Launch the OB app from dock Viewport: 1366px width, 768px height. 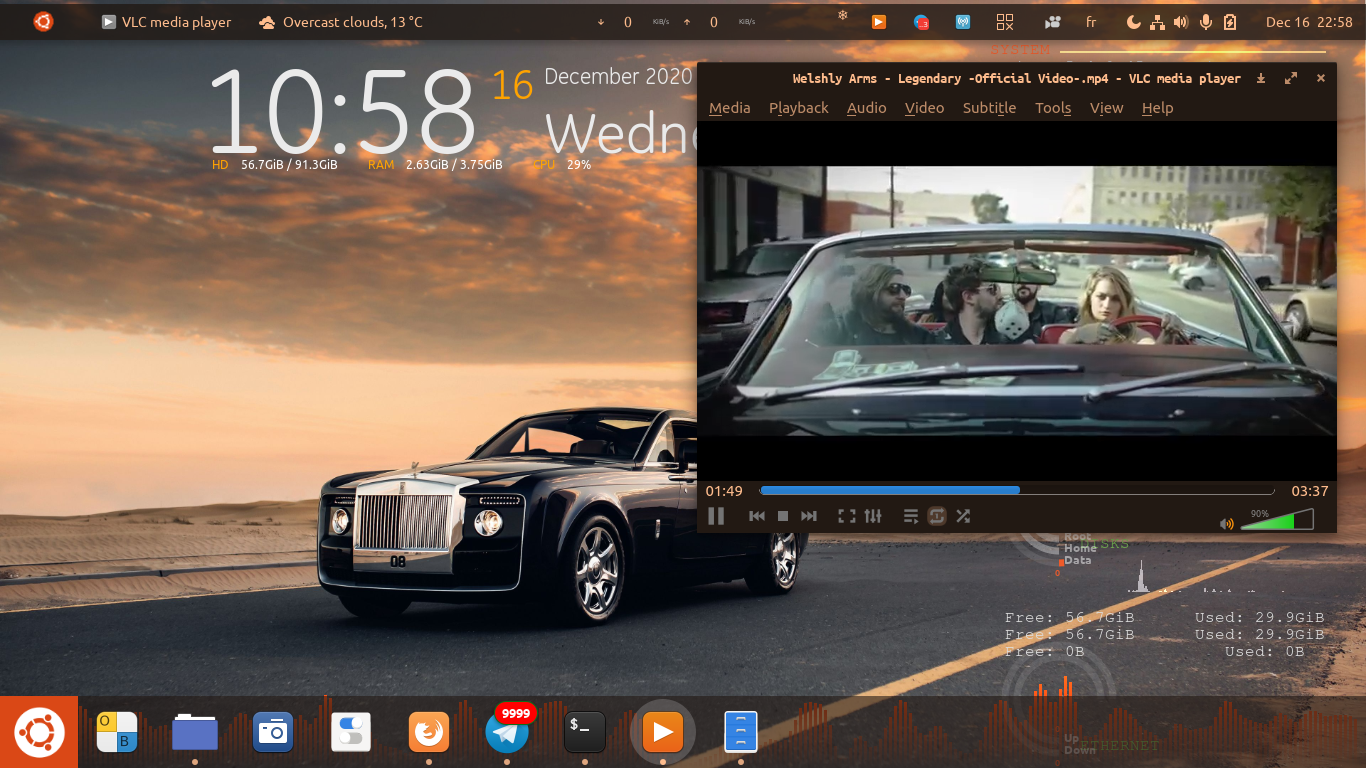coord(117,732)
